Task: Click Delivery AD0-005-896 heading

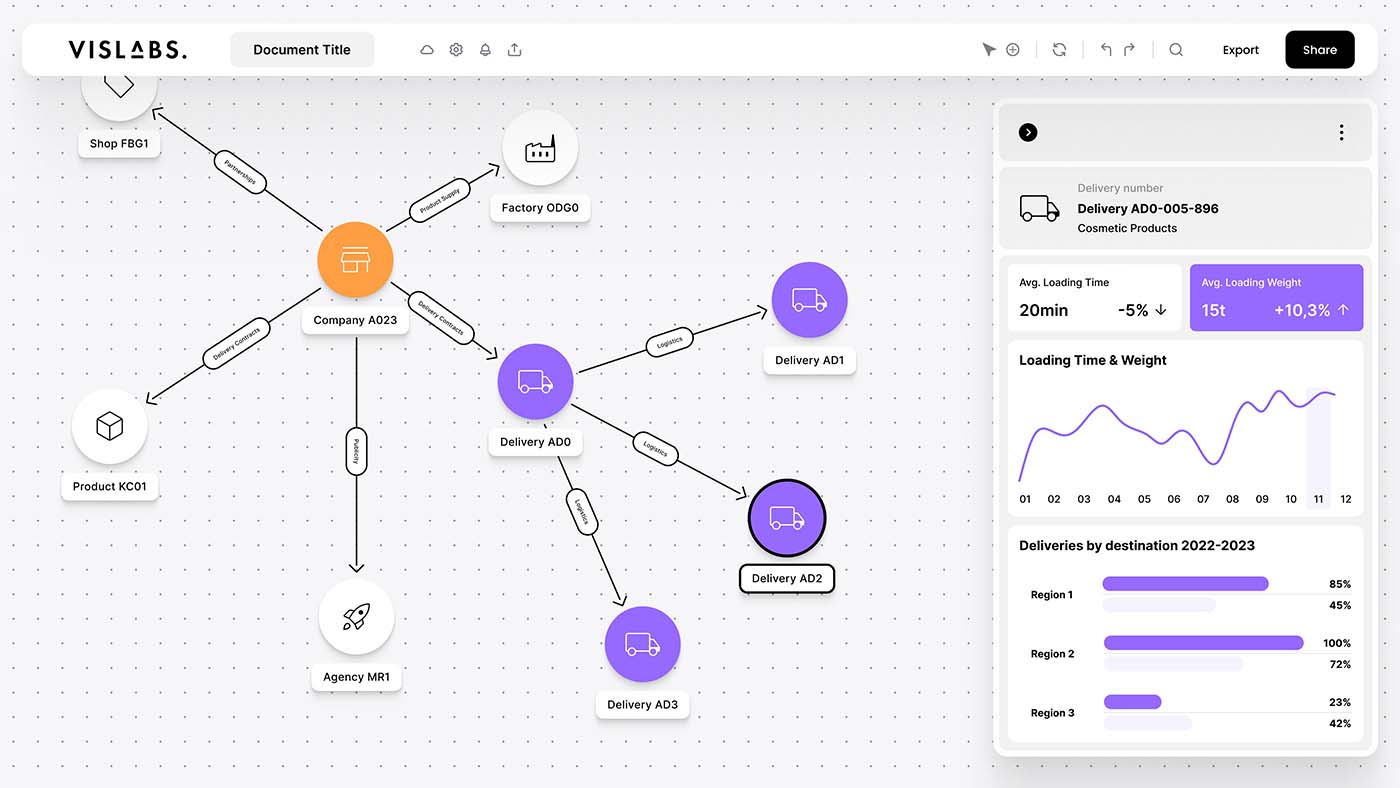Action: coord(1148,209)
